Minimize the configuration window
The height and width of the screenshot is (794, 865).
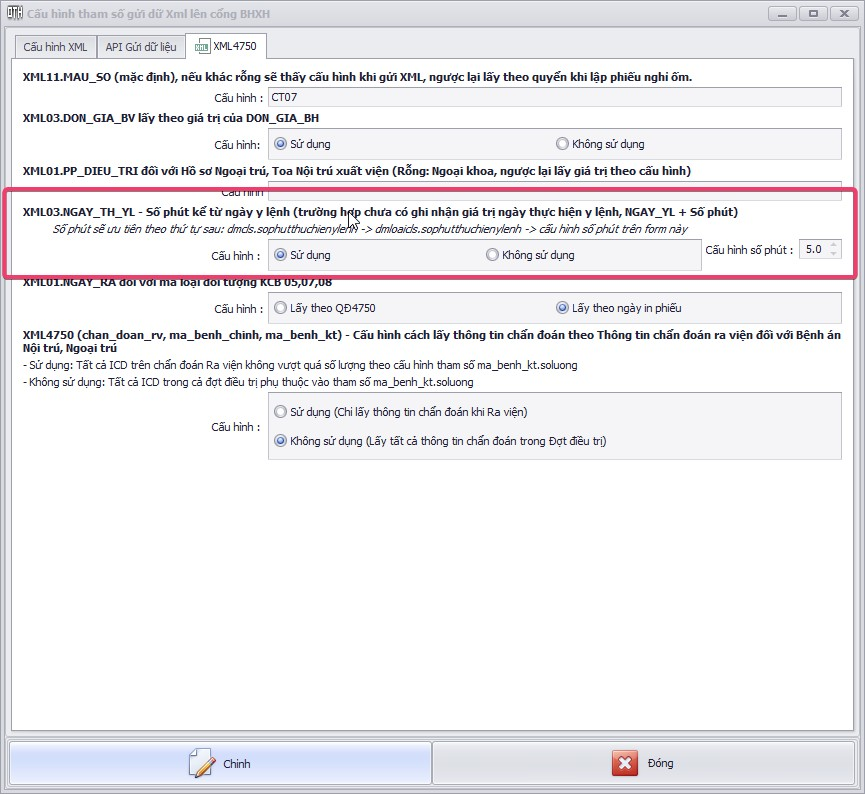[x=782, y=14]
